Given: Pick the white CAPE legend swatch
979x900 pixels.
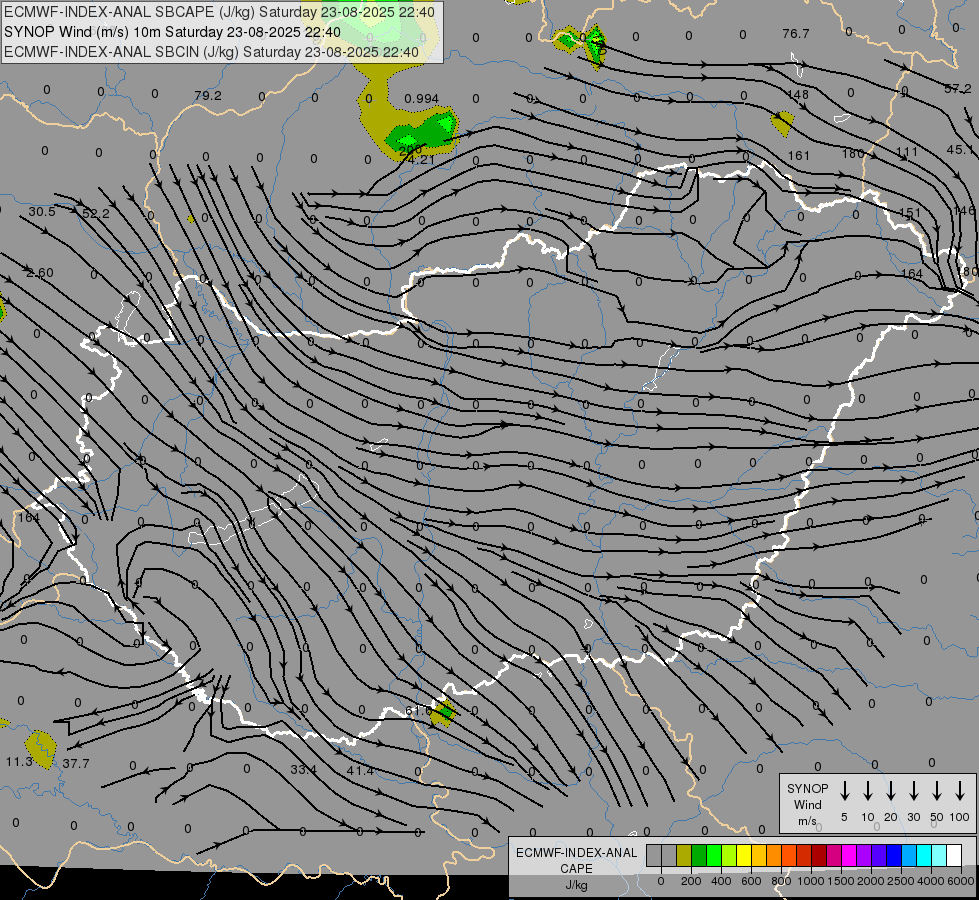Looking at the screenshot, I should pos(953,856).
